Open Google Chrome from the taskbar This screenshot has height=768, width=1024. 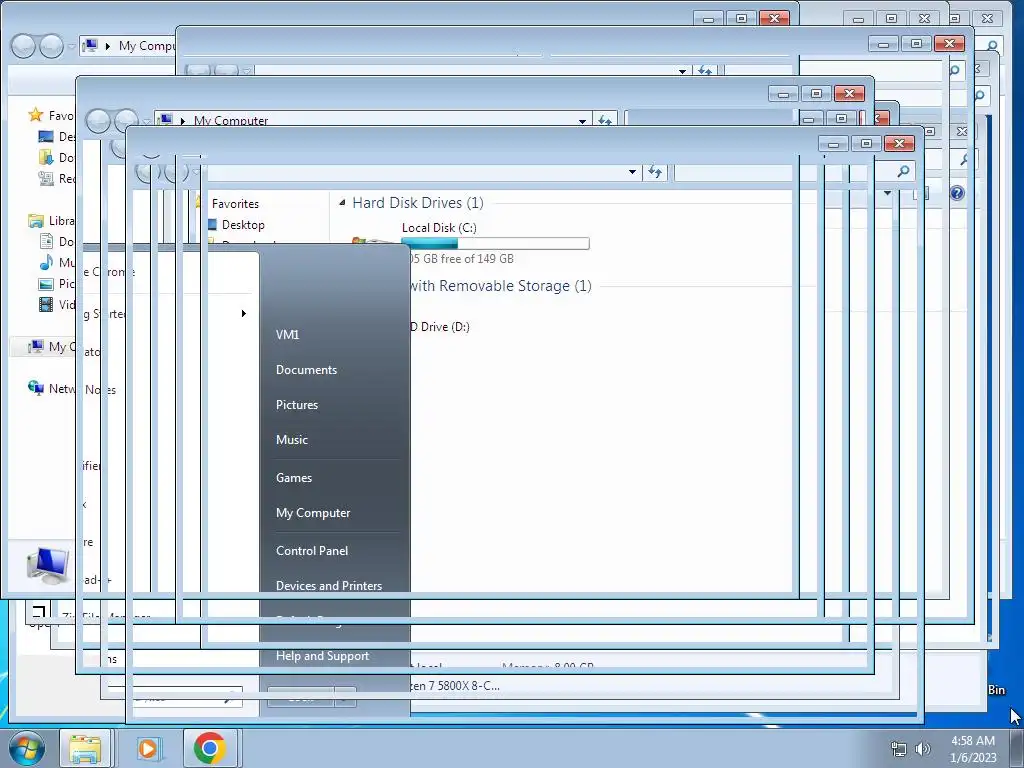coord(210,748)
